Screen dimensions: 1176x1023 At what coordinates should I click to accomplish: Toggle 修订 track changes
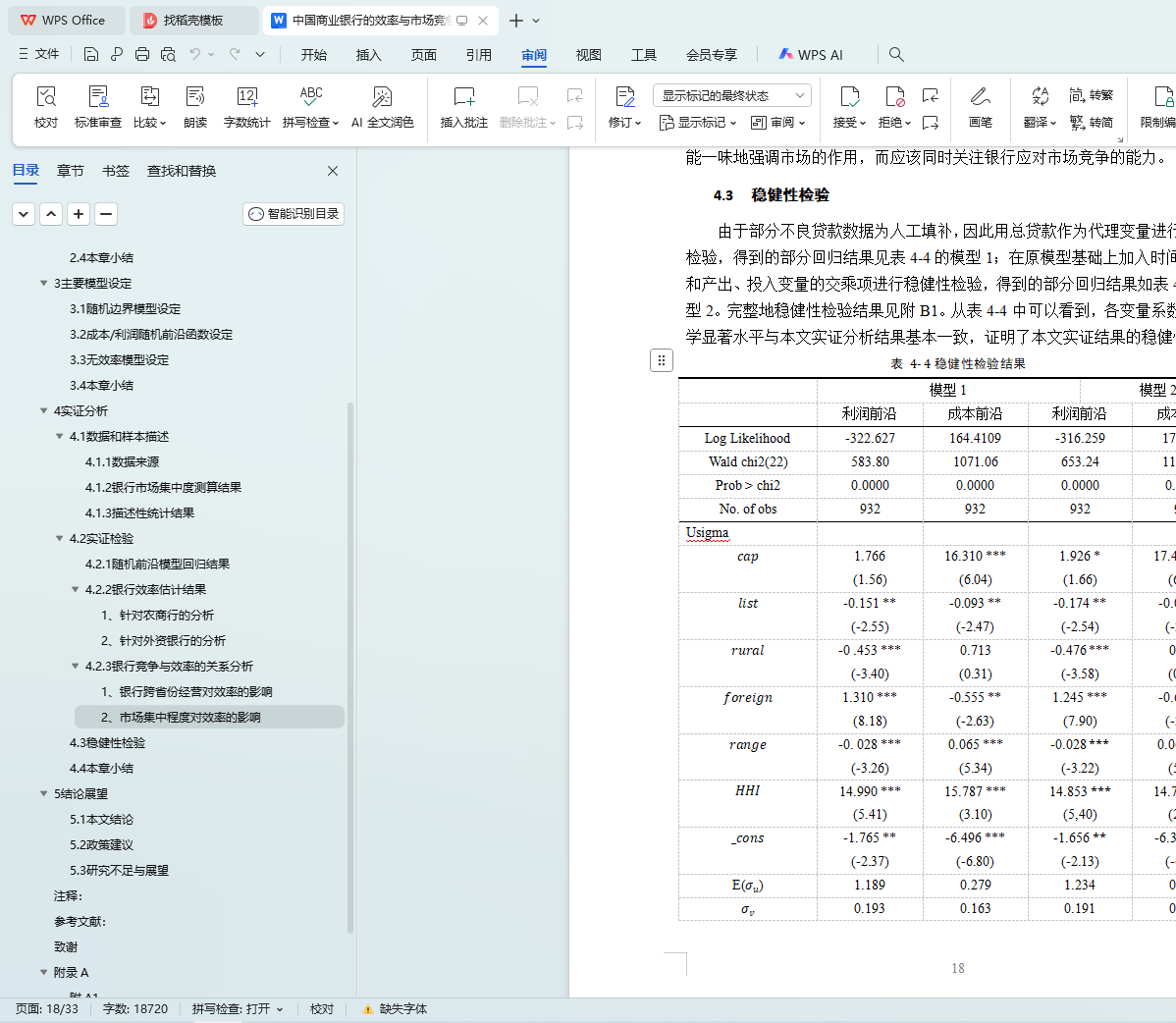click(x=624, y=106)
